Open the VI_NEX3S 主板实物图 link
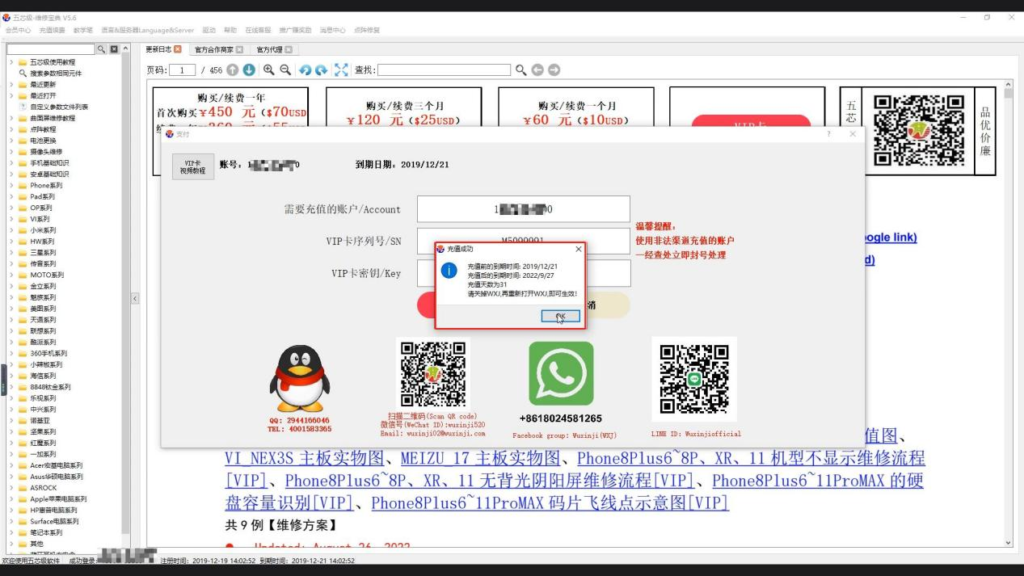 click(305, 458)
